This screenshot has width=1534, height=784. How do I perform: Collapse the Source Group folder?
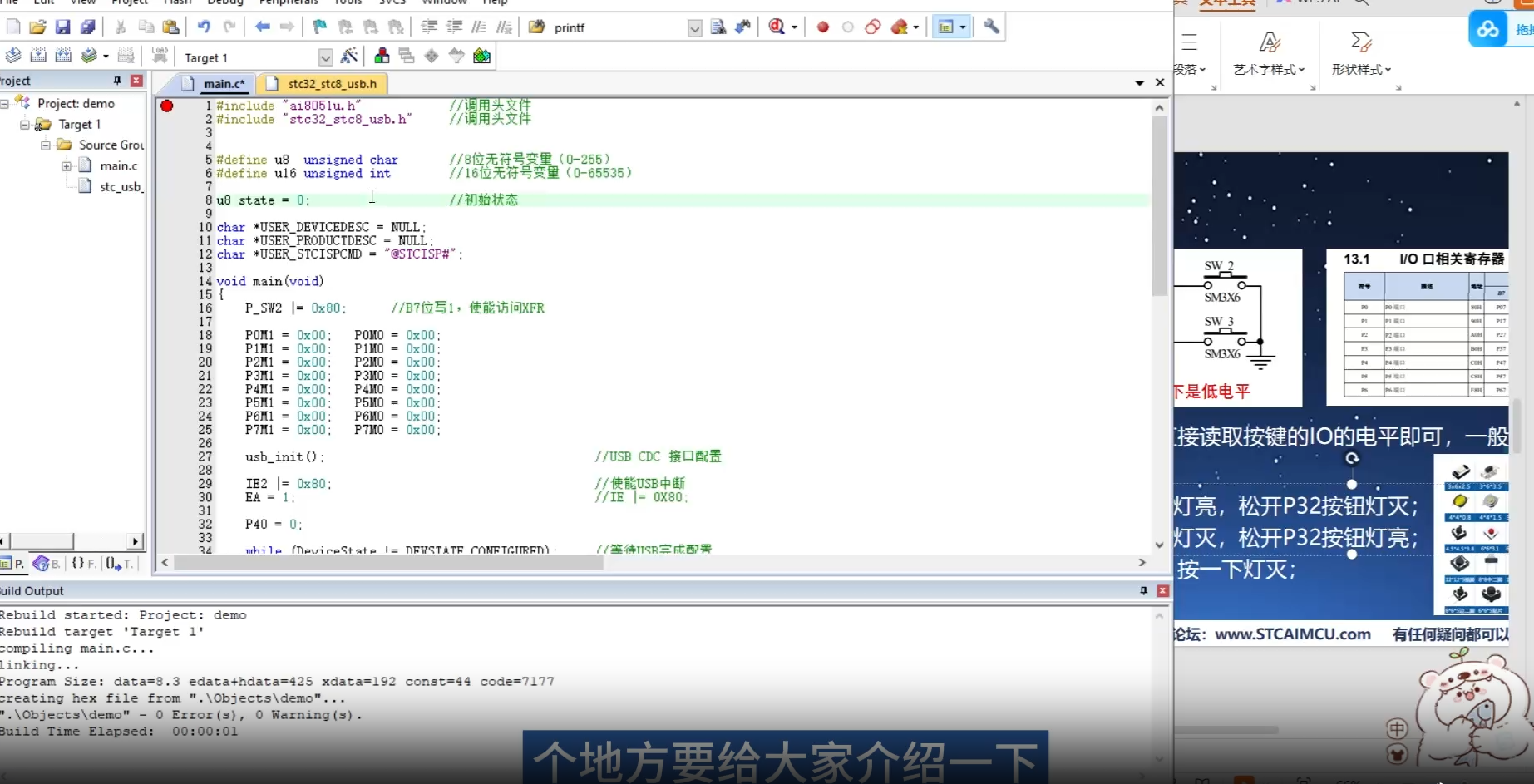[x=46, y=145]
